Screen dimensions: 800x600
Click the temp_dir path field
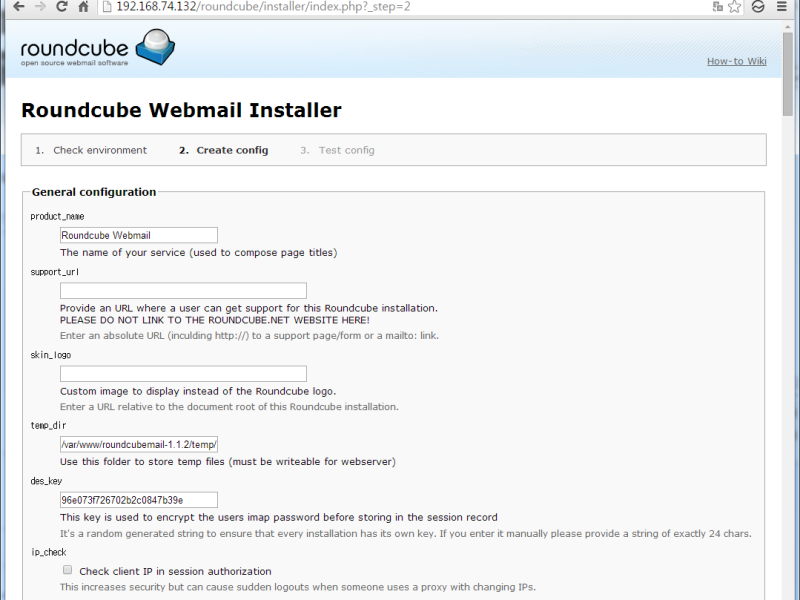click(139, 444)
